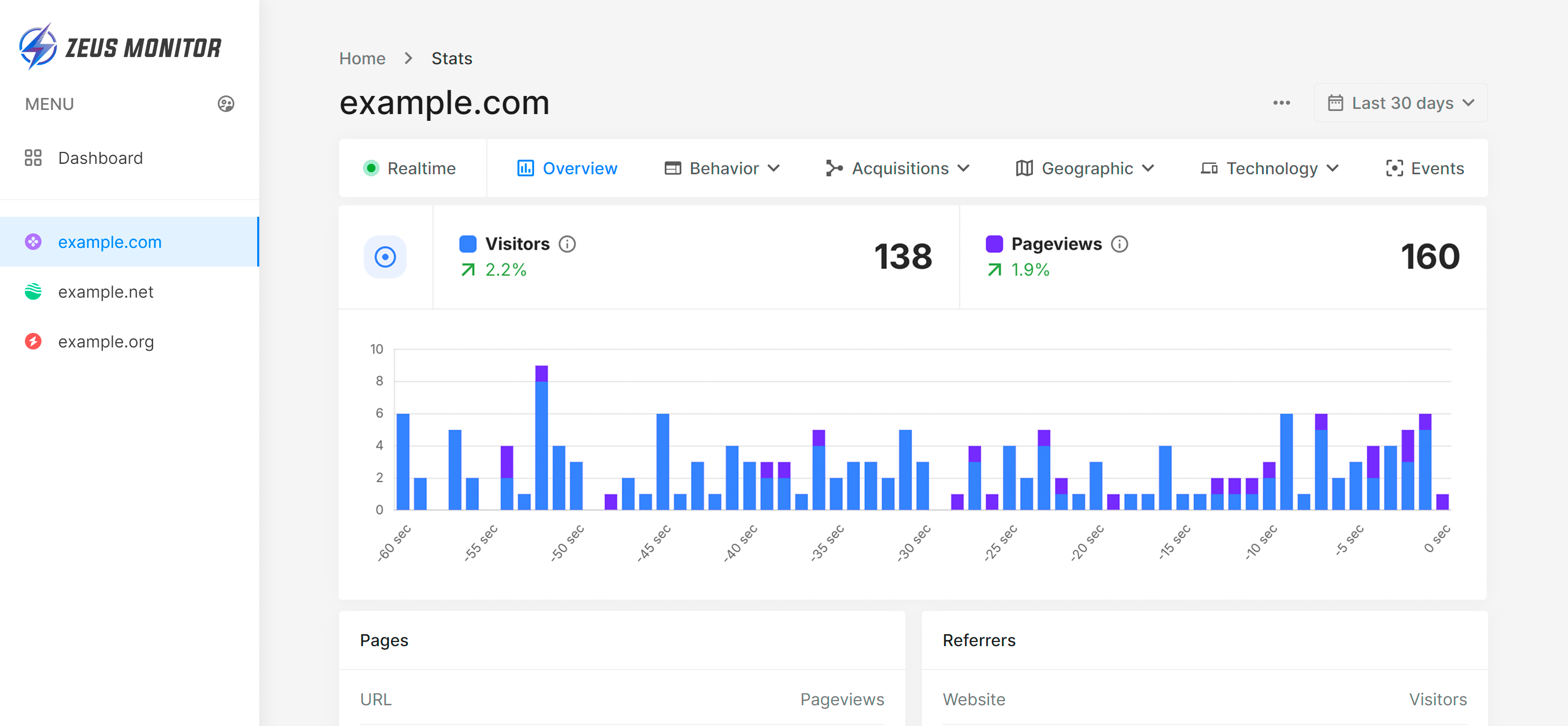Click the Overview bar chart icon
Image resolution: width=1568 pixels, height=726 pixels.
coord(525,168)
